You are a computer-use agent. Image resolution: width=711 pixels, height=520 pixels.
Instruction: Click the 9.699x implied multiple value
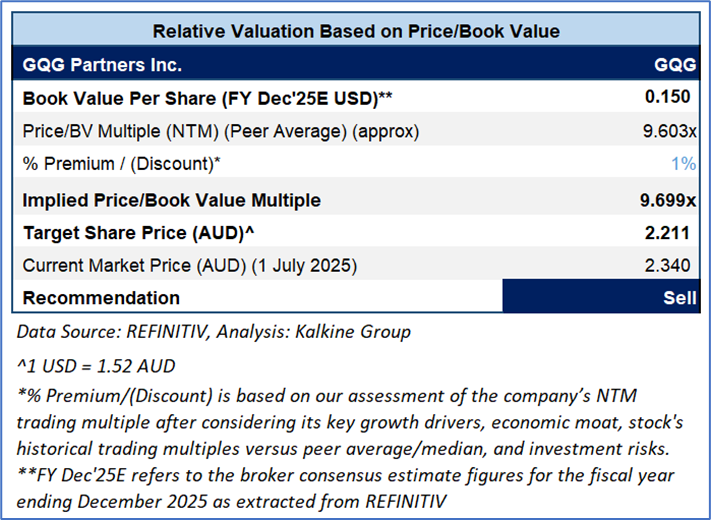coord(670,200)
